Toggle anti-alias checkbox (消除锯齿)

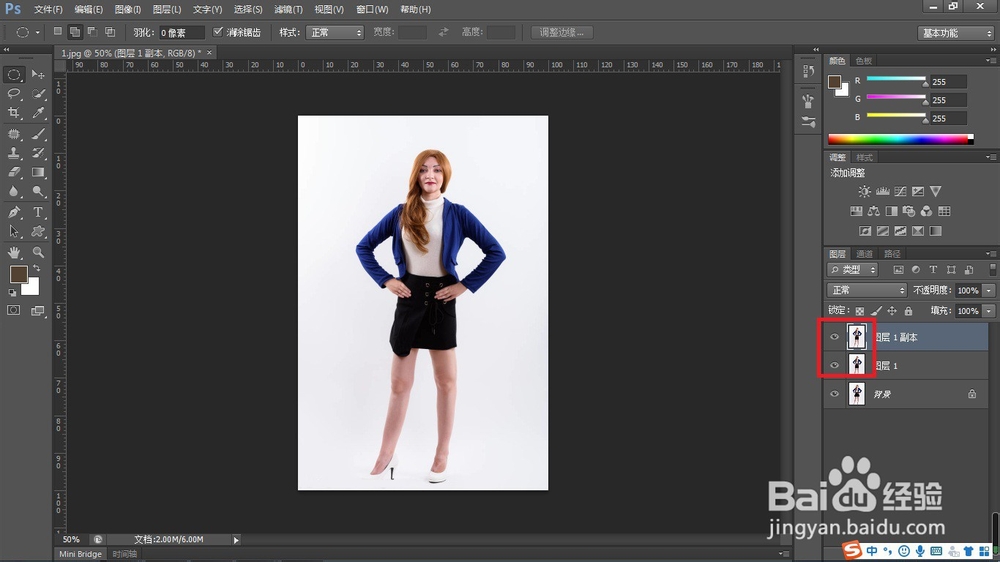pos(218,32)
